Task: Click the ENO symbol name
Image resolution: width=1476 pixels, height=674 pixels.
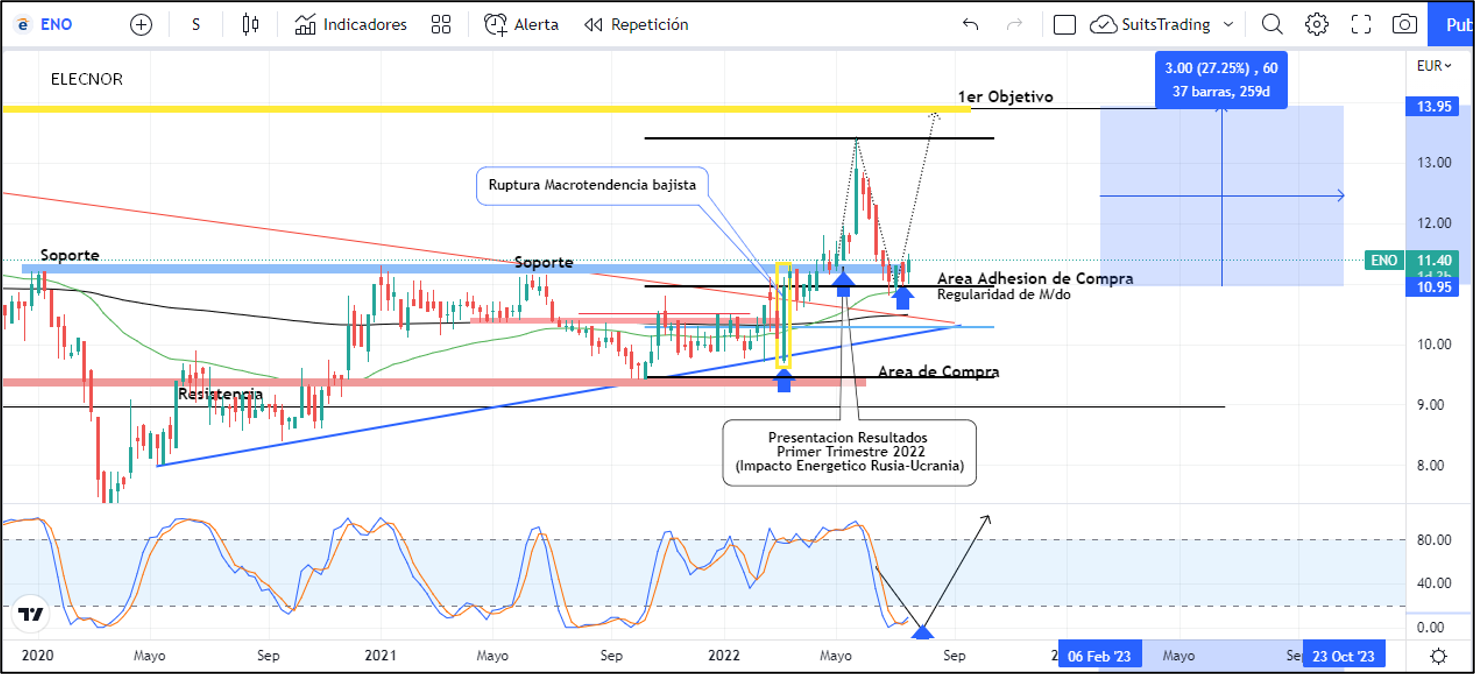Action: pos(56,25)
